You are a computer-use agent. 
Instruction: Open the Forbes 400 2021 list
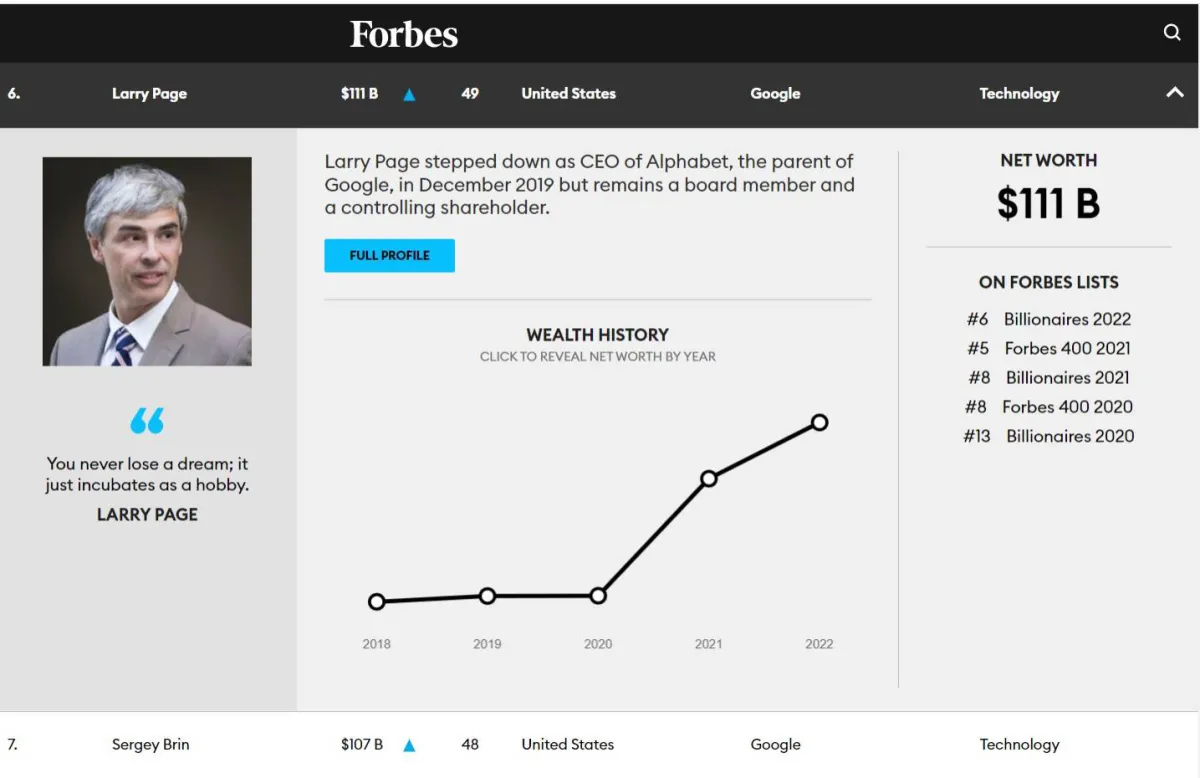pyautogui.click(x=1067, y=348)
